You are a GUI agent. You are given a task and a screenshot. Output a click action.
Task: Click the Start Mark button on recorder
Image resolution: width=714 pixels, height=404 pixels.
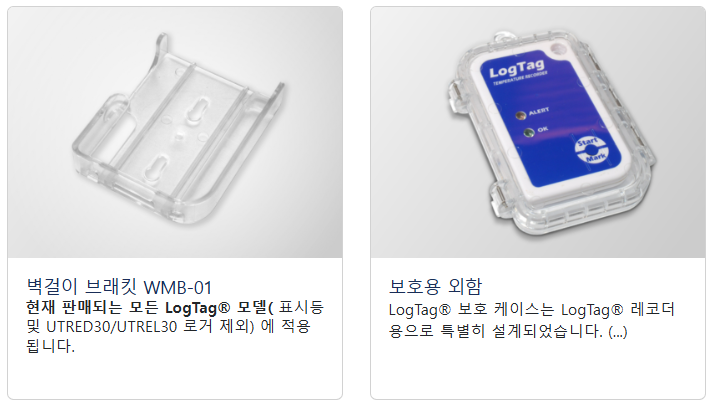point(591,150)
